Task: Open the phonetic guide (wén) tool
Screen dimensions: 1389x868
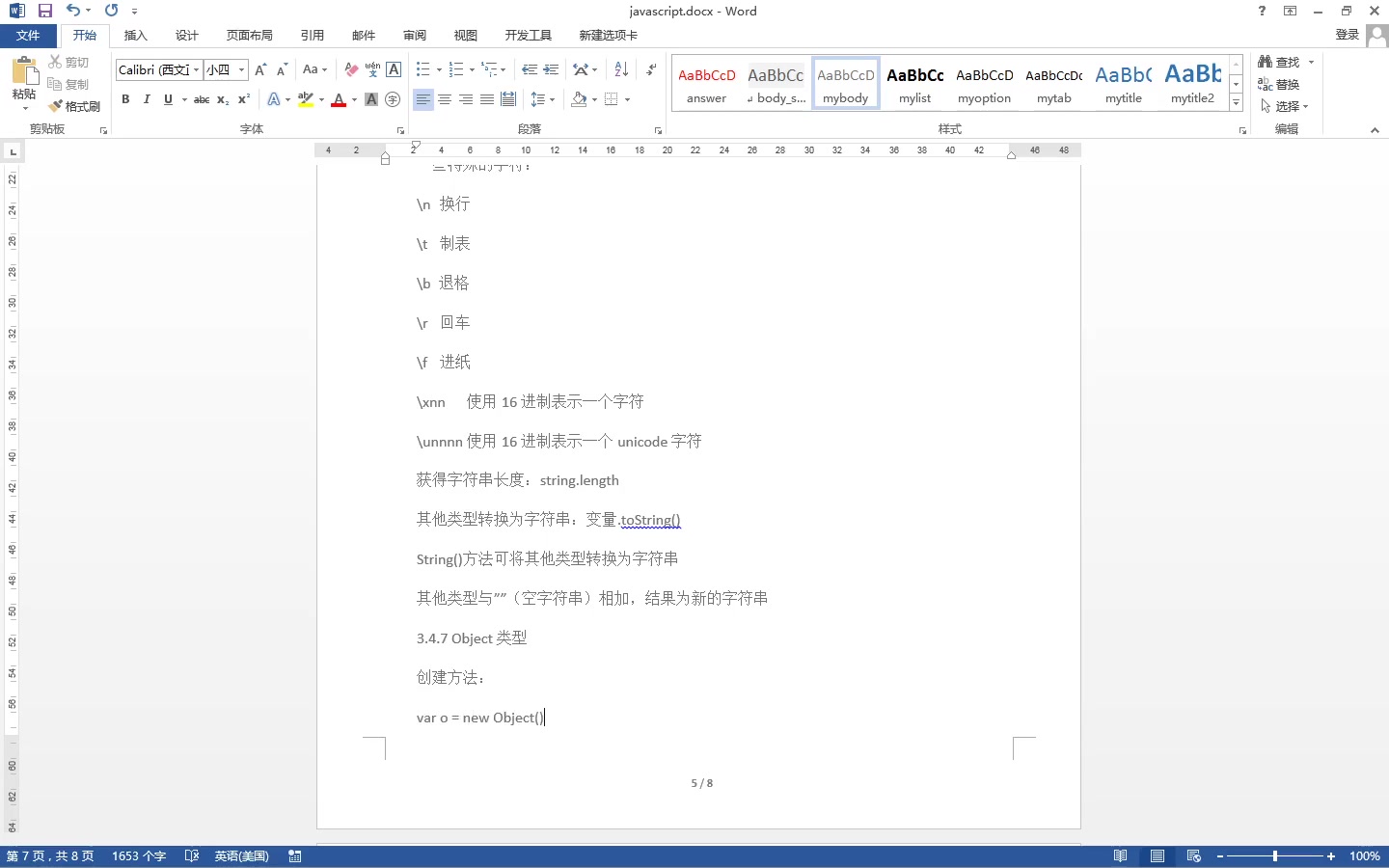Action: (372, 69)
